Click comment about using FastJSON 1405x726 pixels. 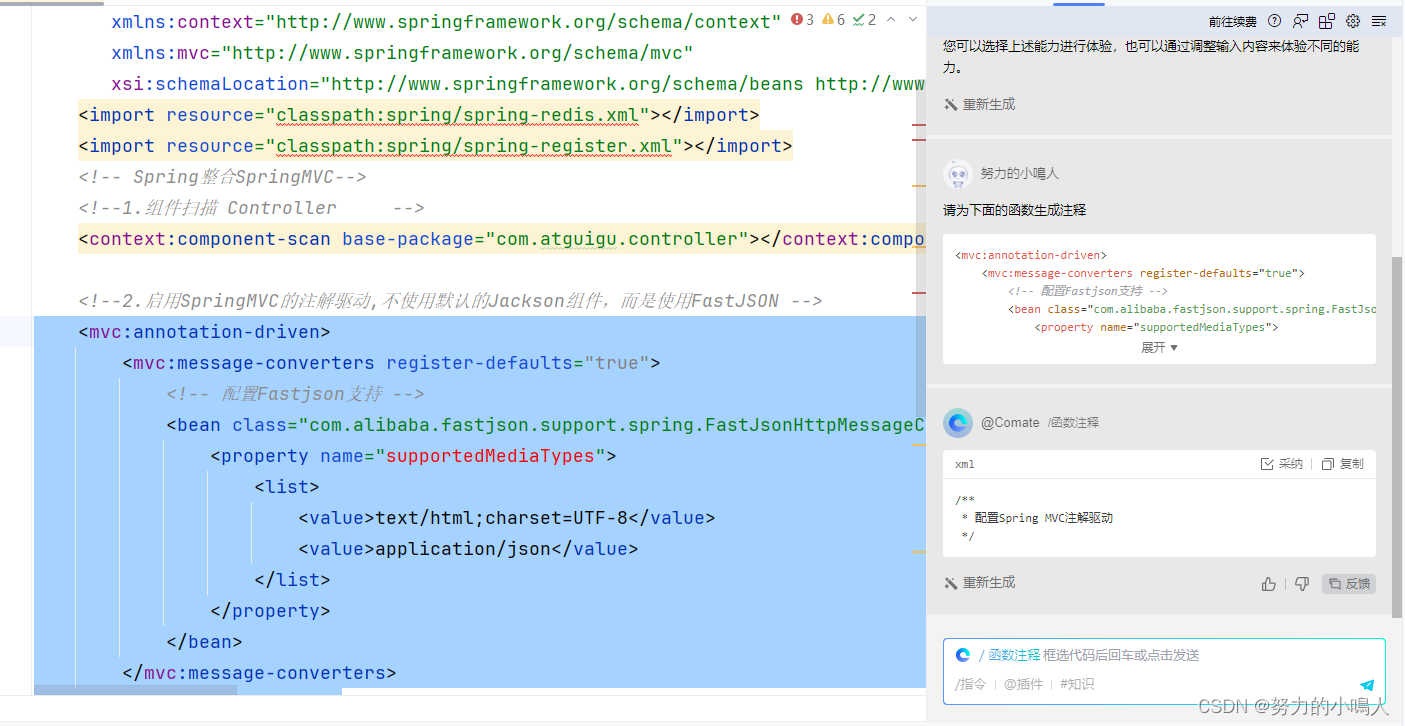(450, 301)
